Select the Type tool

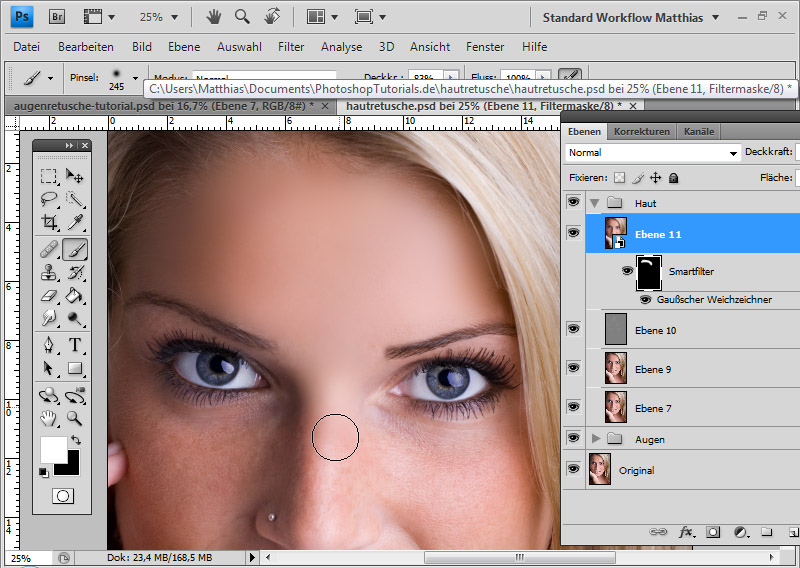click(x=75, y=345)
